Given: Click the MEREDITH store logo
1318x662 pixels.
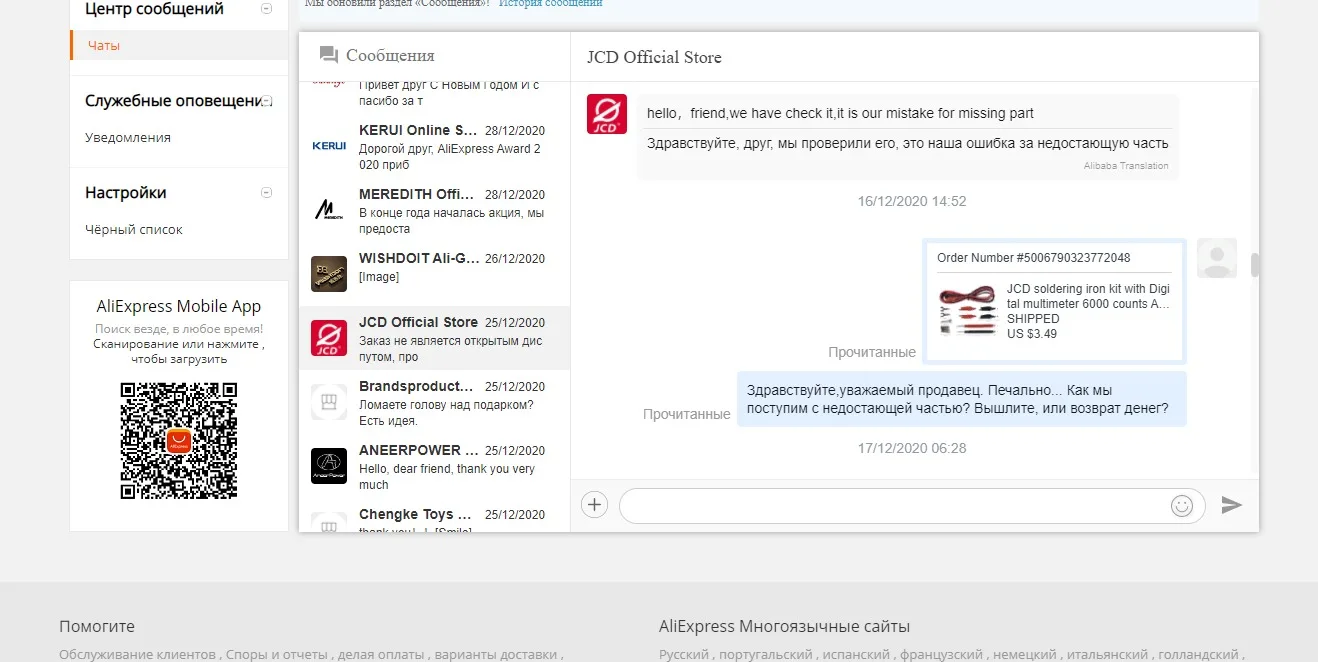Looking at the screenshot, I should 329,210.
